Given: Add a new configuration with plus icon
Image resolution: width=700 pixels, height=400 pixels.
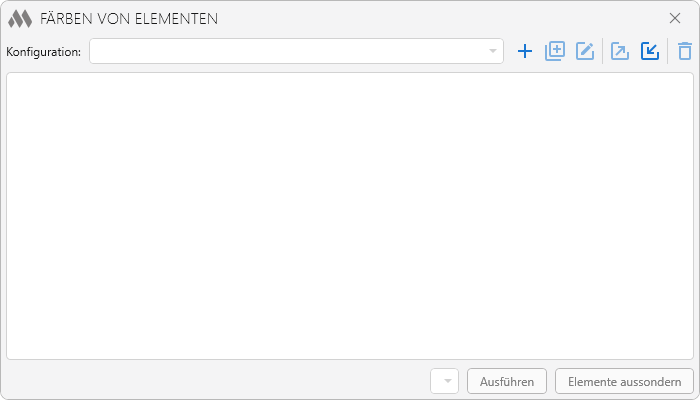Looking at the screenshot, I should 524,51.
